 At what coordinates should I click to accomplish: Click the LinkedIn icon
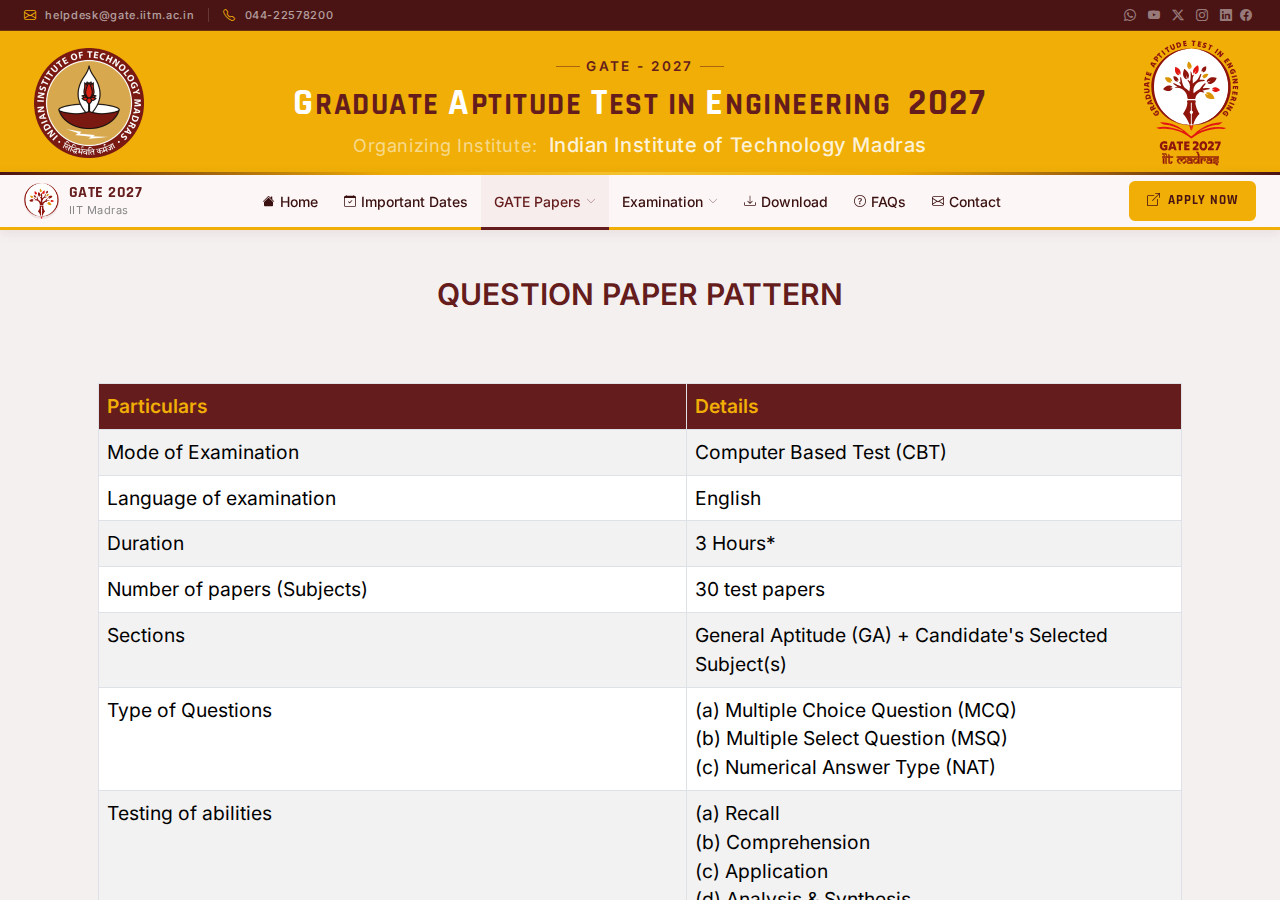coord(1226,15)
